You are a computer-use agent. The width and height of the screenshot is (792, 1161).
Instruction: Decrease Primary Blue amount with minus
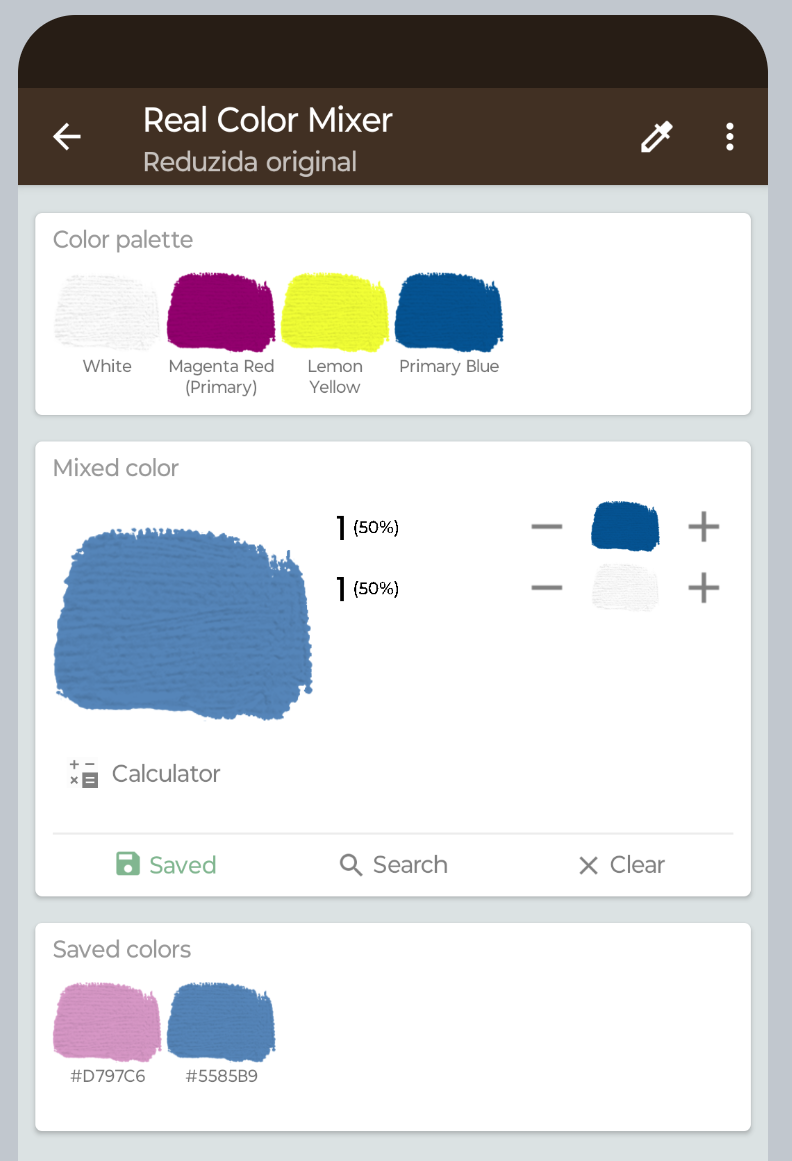pos(547,527)
